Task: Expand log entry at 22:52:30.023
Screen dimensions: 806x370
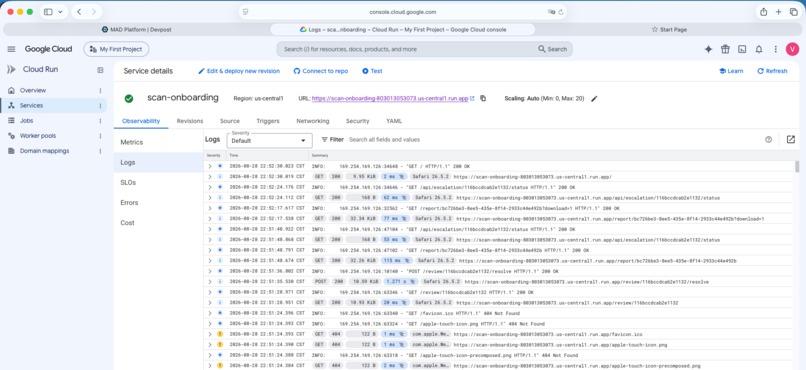Action: point(210,166)
